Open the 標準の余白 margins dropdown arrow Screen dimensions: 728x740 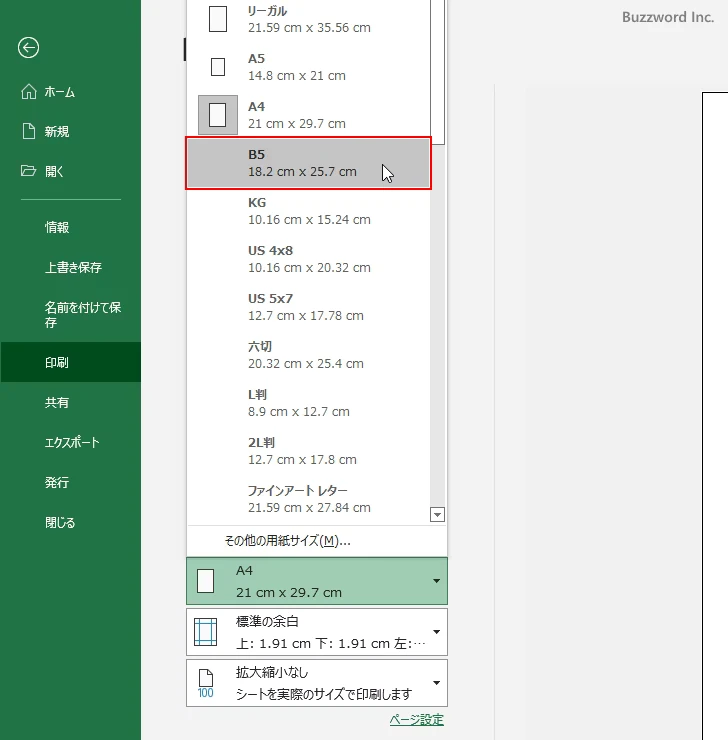[436, 632]
